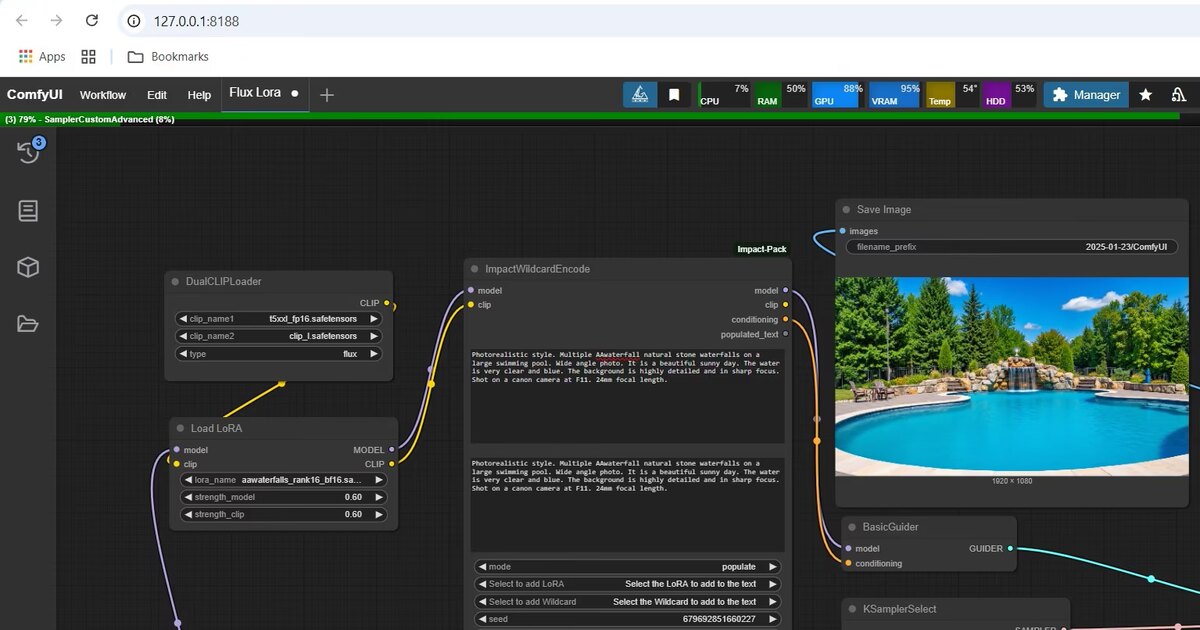Viewport: 1200px width, 630px height.
Task: Decrease strength_clip with left arrow
Action: pyautogui.click(x=189, y=514)
